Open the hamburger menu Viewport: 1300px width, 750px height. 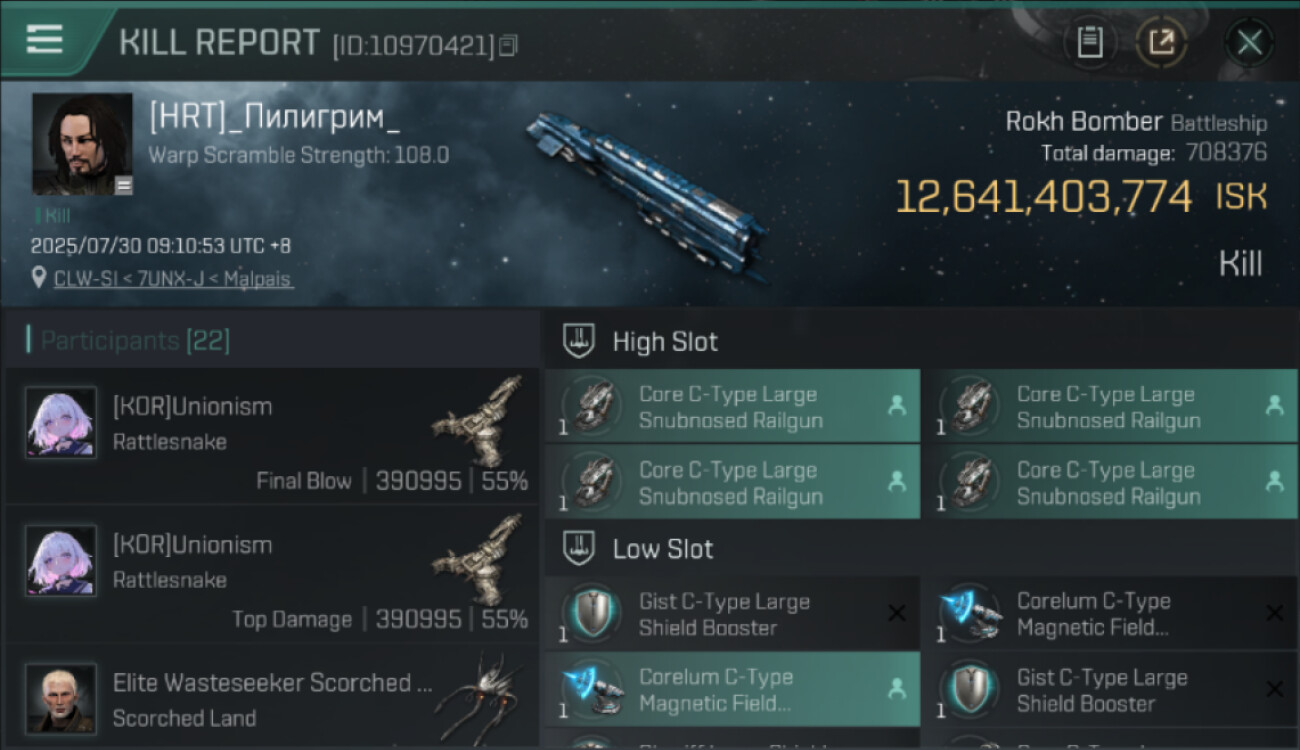44,40
